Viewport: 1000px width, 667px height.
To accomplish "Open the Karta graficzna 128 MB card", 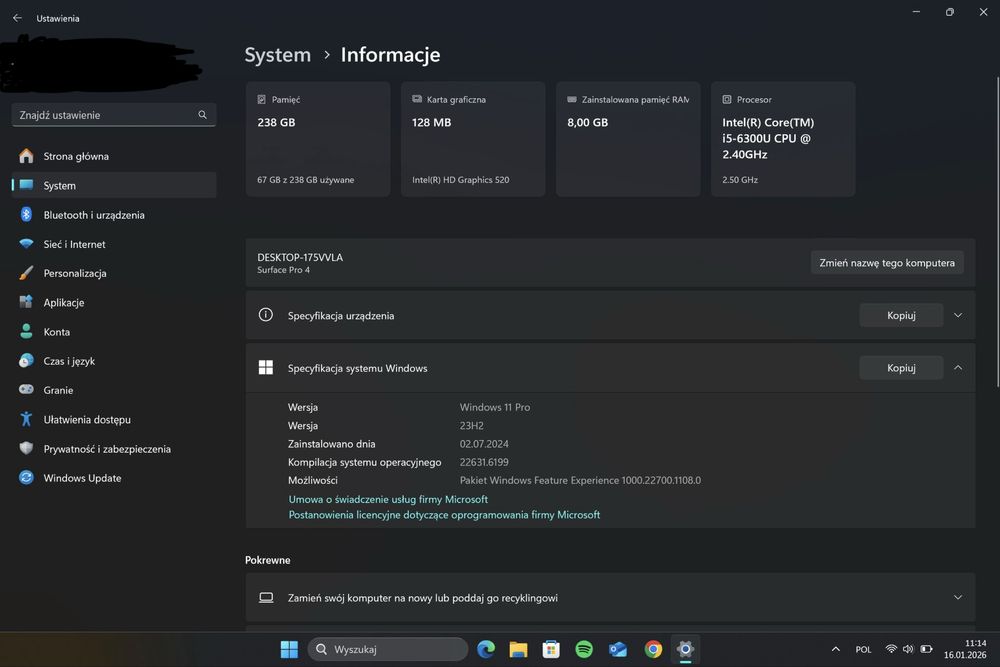I will 473,139.
